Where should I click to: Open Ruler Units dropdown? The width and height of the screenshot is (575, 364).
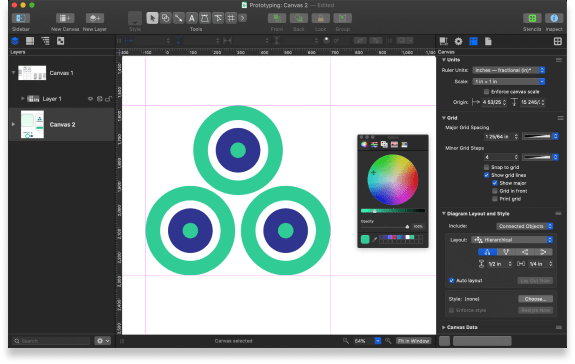[509, 70]
